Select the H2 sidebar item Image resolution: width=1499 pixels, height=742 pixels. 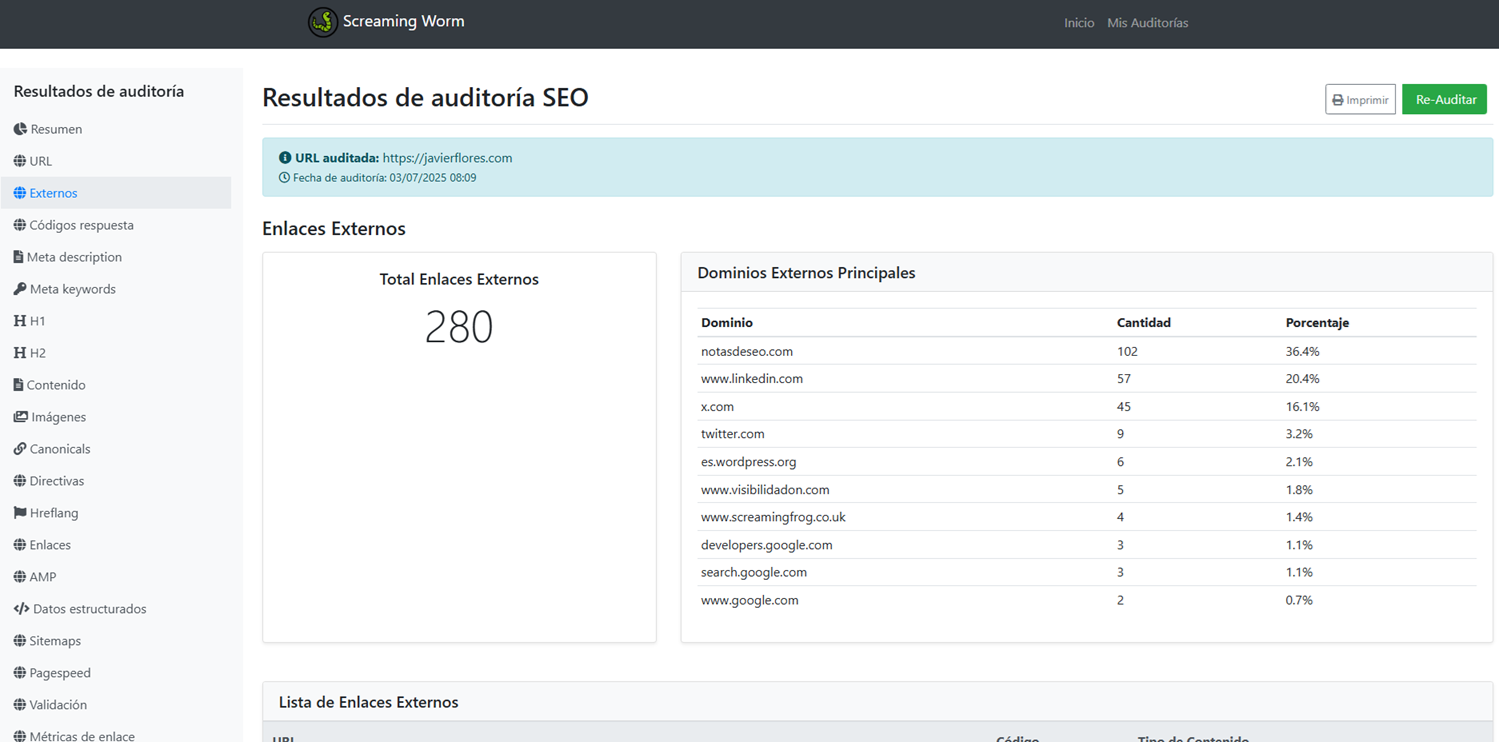[x=116, y=353]
